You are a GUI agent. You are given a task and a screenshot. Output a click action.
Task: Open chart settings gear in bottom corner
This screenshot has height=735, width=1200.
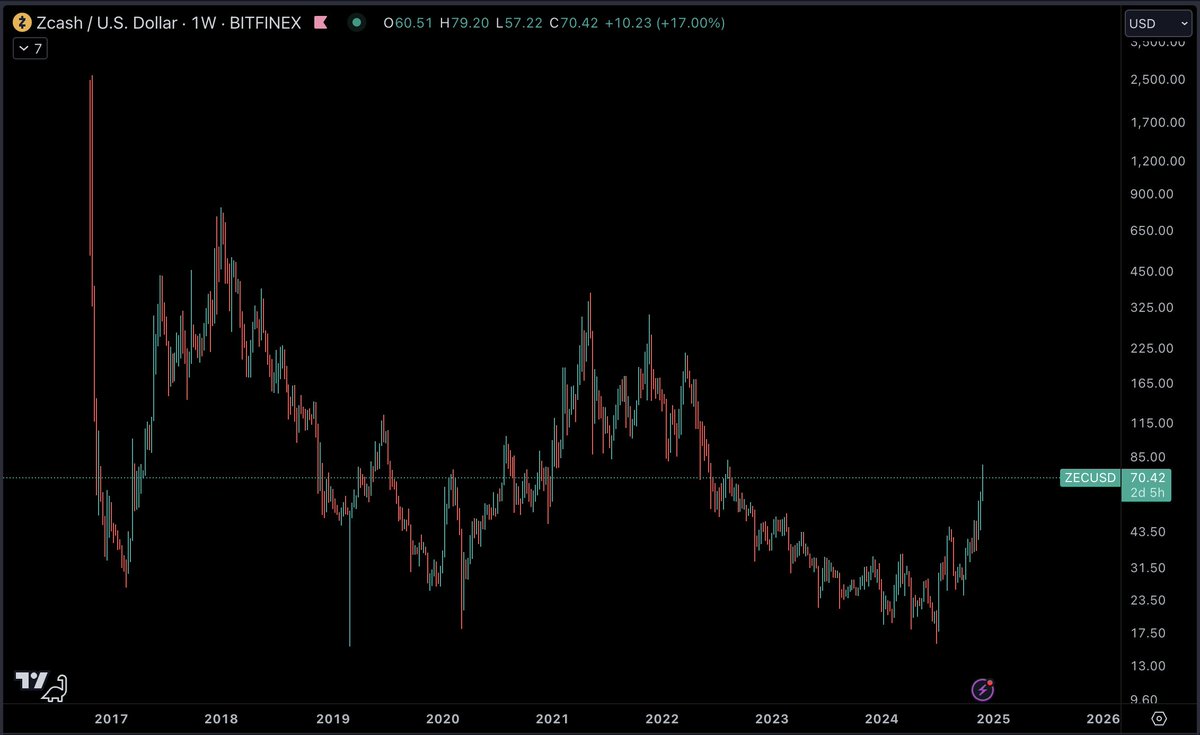tap(1159, 718)
